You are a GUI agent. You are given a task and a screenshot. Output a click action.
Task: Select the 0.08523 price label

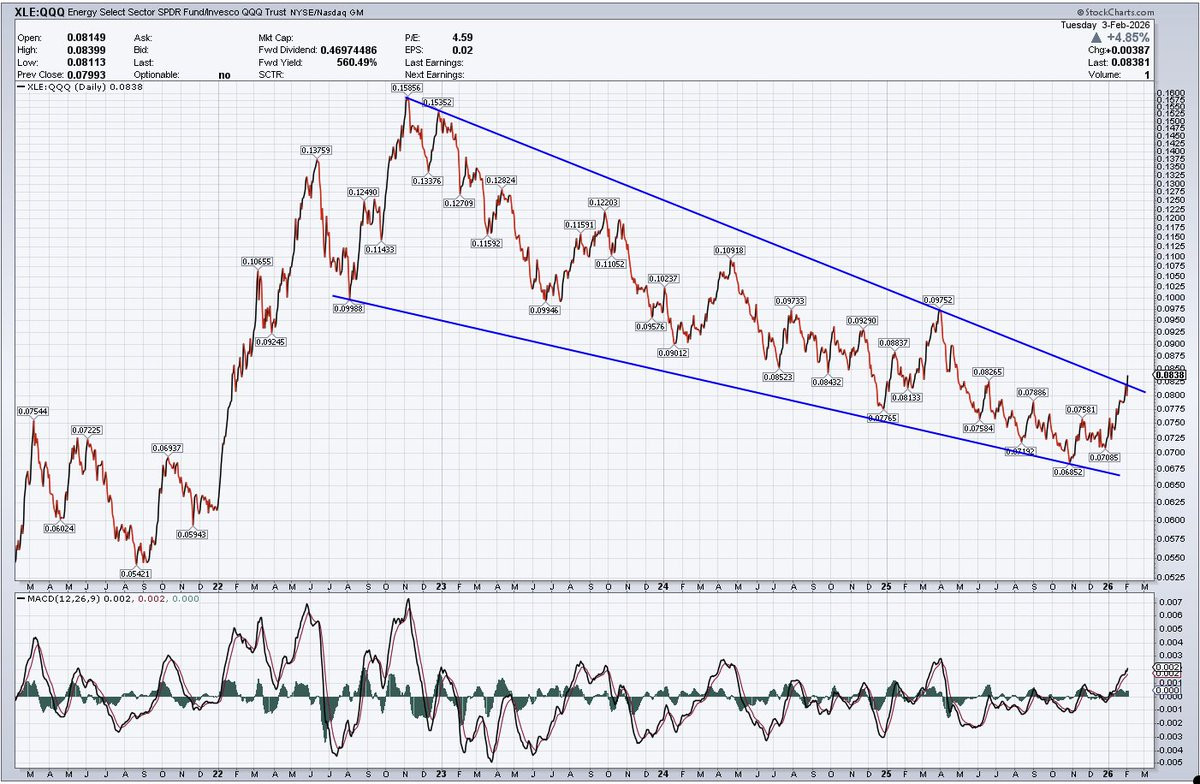pyautogui.click(x=777, y=377)
